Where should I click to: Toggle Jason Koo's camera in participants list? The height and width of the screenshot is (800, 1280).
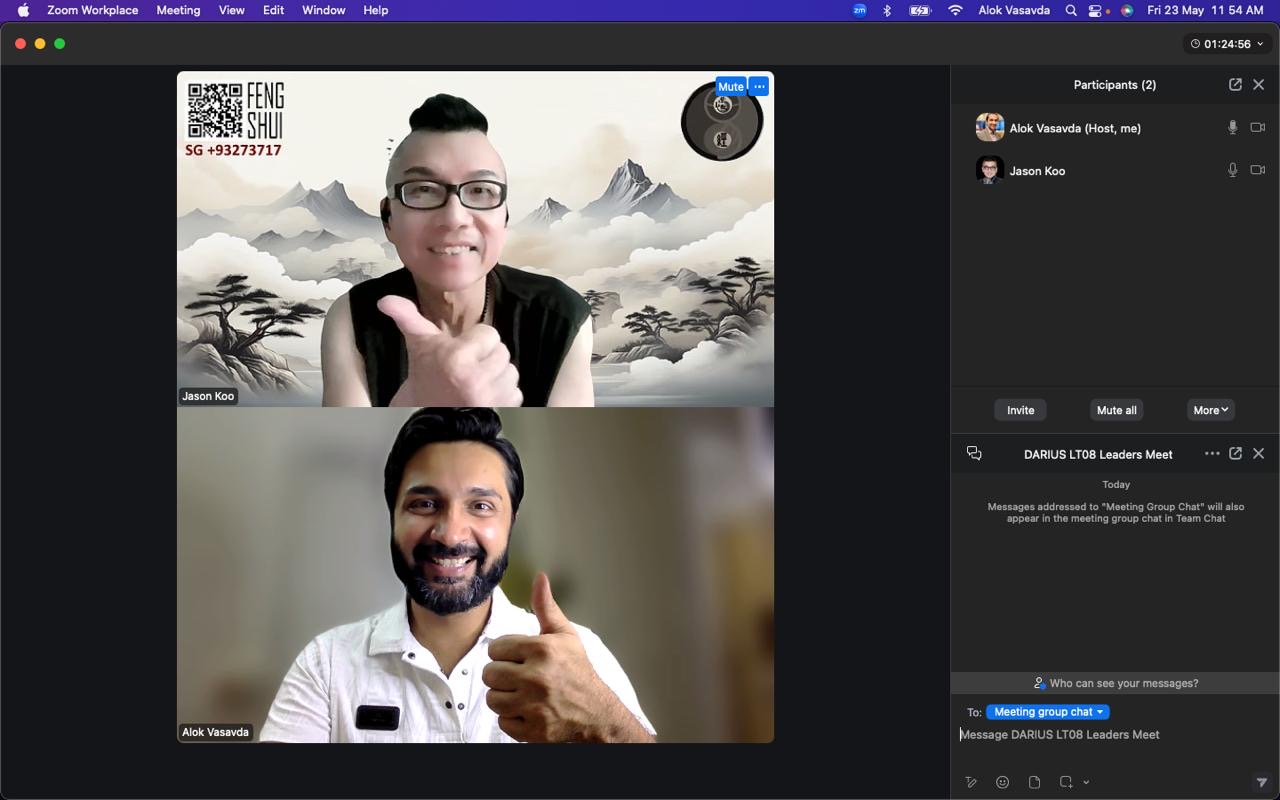coord(1258,171)
